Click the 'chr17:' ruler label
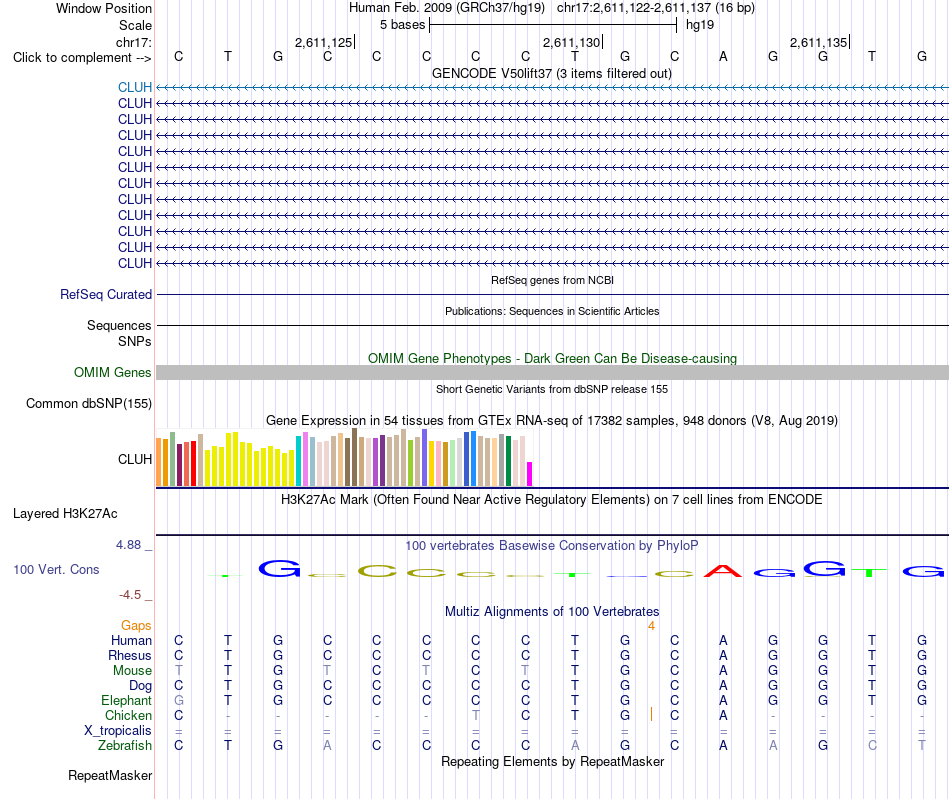 [x=134, y=42]
